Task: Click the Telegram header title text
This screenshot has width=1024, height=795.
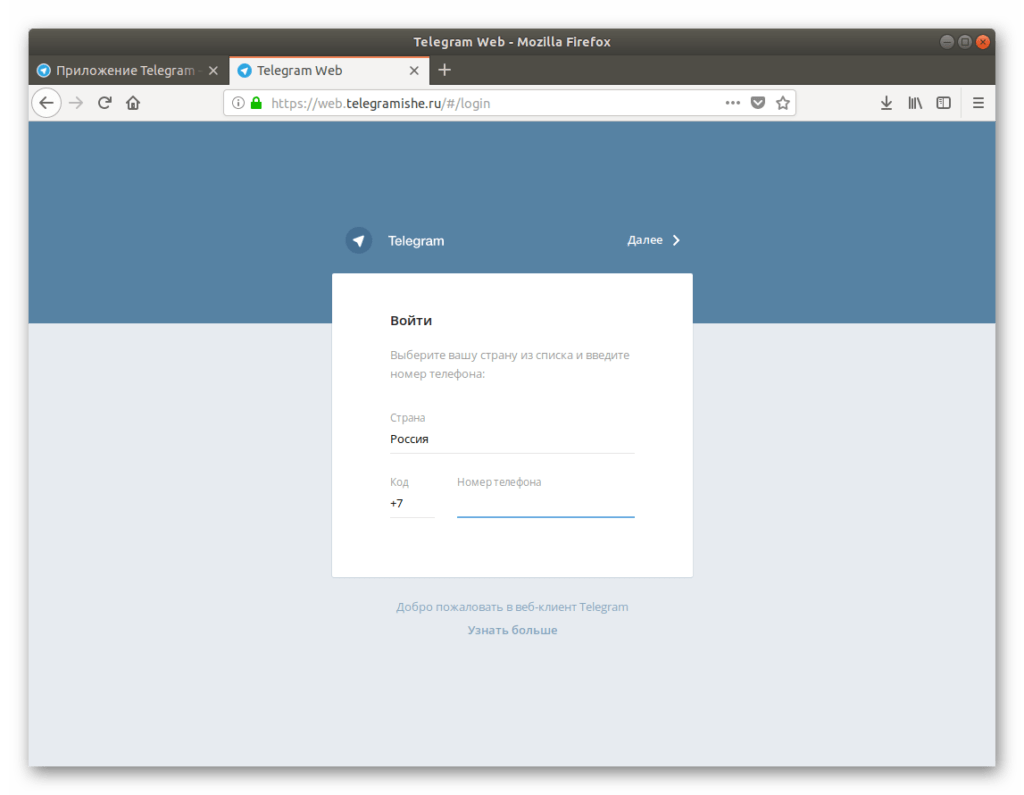Action: [x=416, y=241]
